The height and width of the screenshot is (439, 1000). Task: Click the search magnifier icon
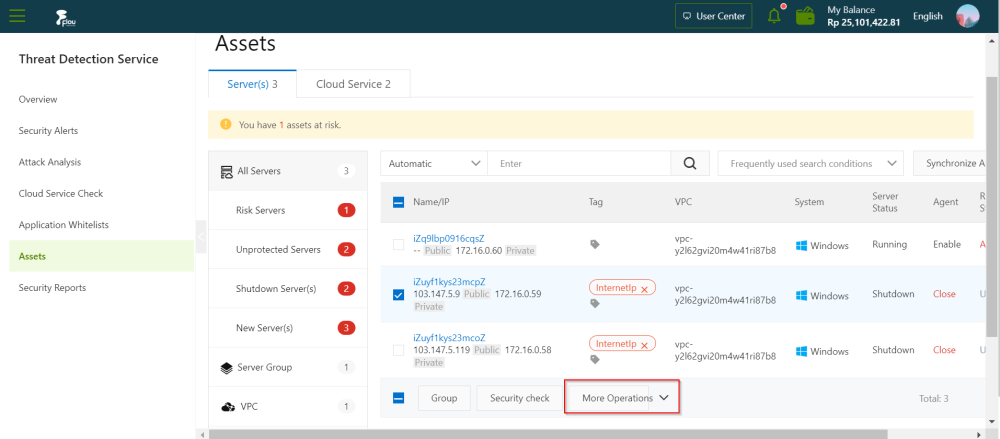tap(689, 163)
